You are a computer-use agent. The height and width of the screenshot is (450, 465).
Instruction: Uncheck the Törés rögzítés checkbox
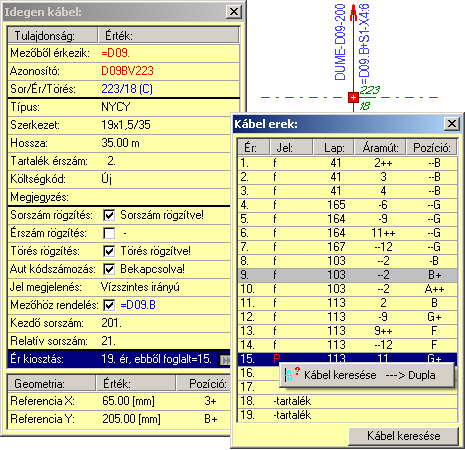click(109, 251)
